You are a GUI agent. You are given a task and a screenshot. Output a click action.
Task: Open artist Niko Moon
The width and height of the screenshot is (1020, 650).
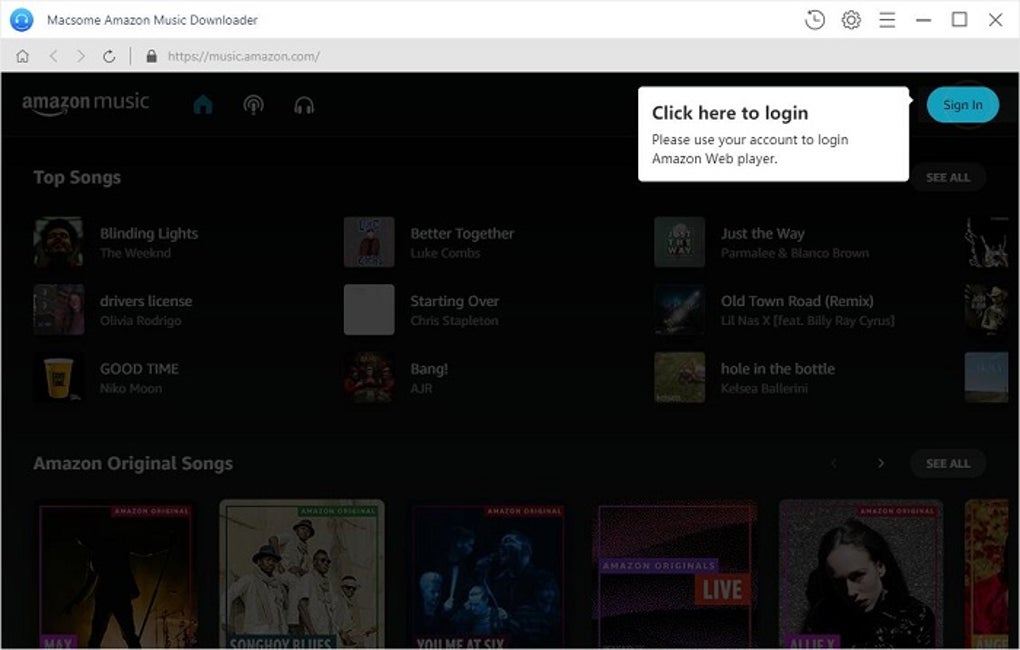(131, 388)
